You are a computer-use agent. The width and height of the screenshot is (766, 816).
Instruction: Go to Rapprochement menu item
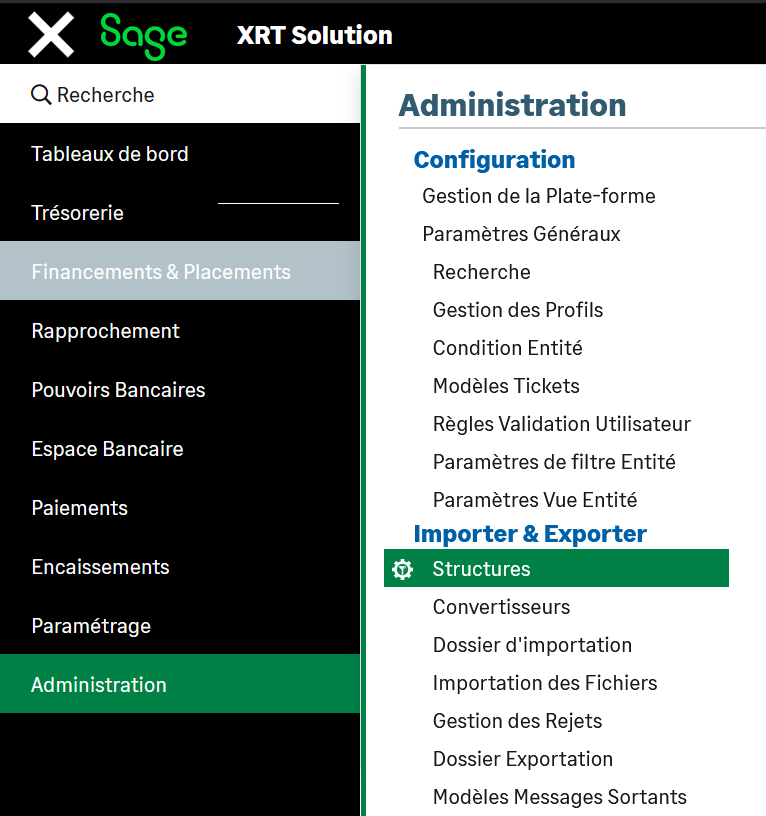tap(105, 331)
